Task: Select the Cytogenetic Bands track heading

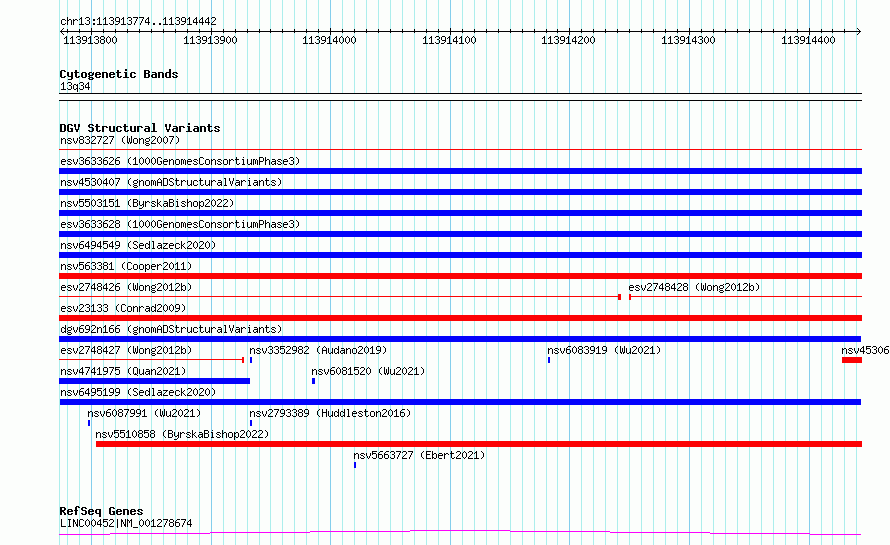Action: (x=119, y=74)
